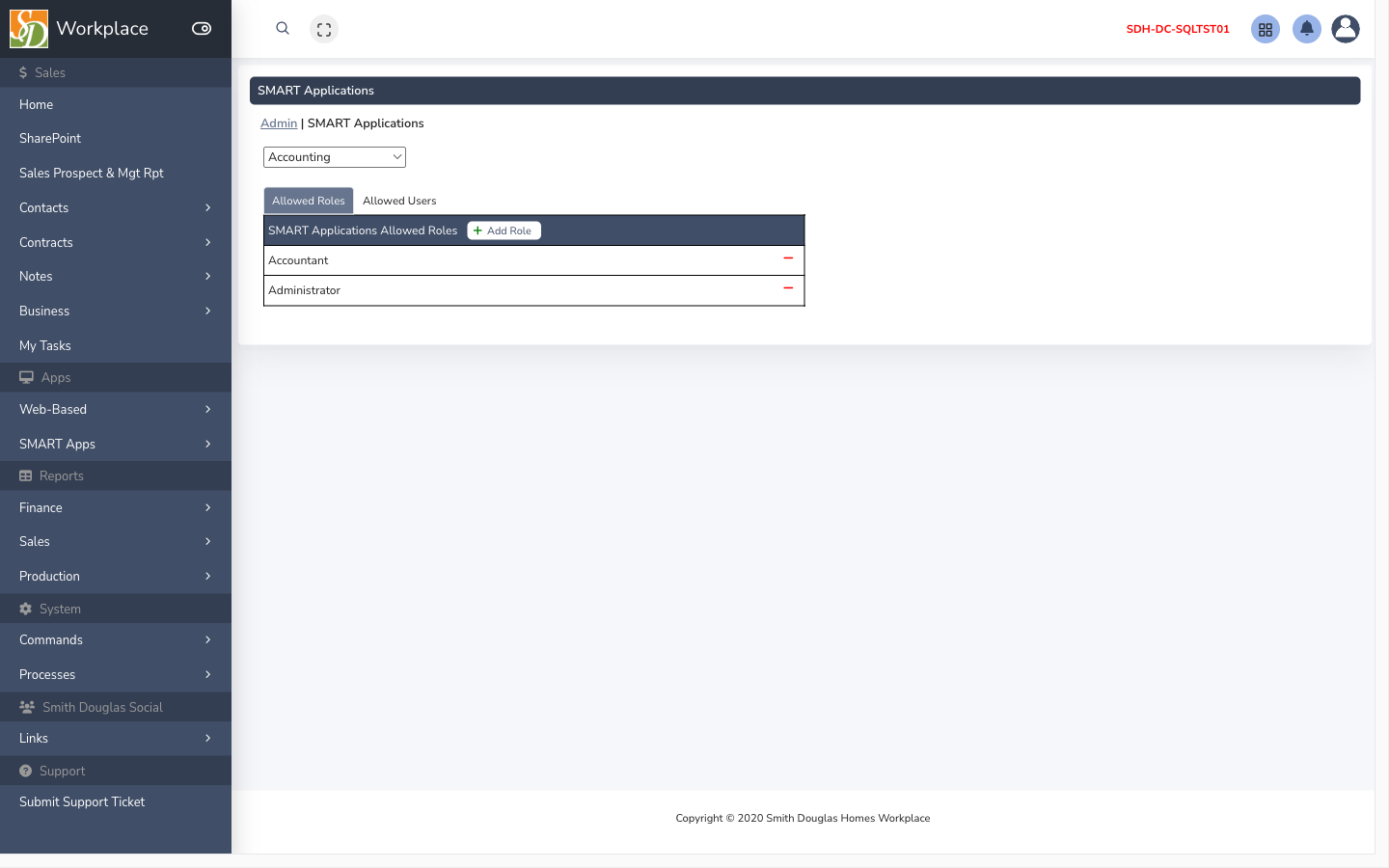Expand the Business submenu
The height and width of the screenshot is (868, 1389).
click(116, 311)
